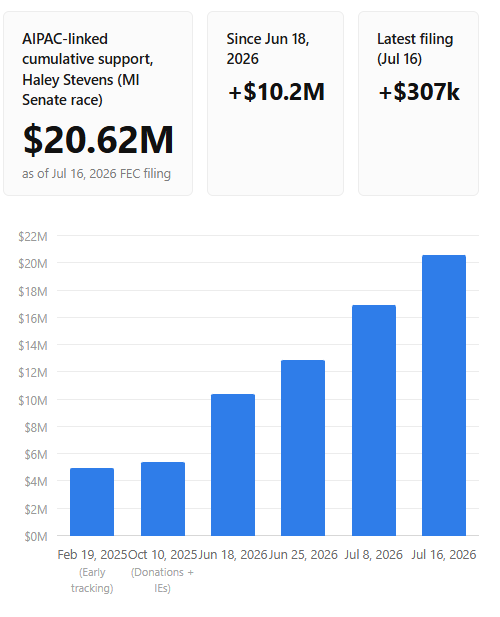Viewport: 500px width, 617px height.
Task: Select the +$10.2M value
Action: pos(276,92)
